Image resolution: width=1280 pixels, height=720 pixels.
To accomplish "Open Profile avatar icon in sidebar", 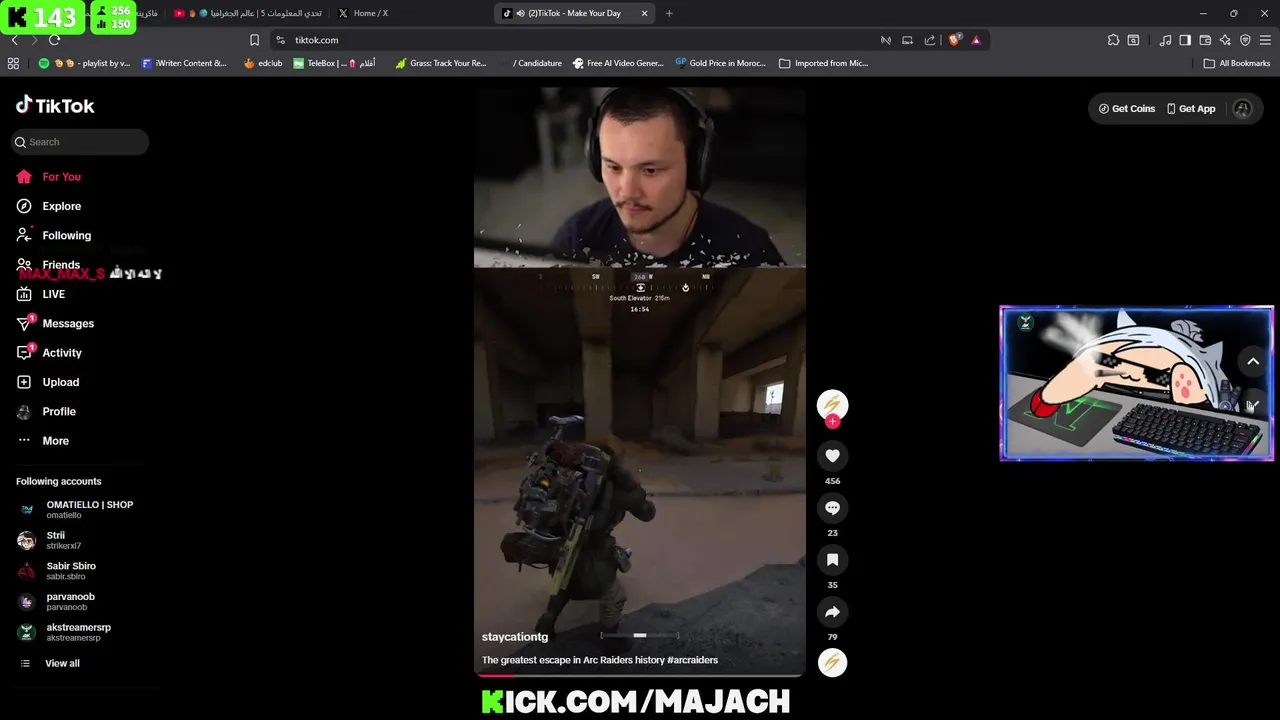I will [x=24, y=411].
